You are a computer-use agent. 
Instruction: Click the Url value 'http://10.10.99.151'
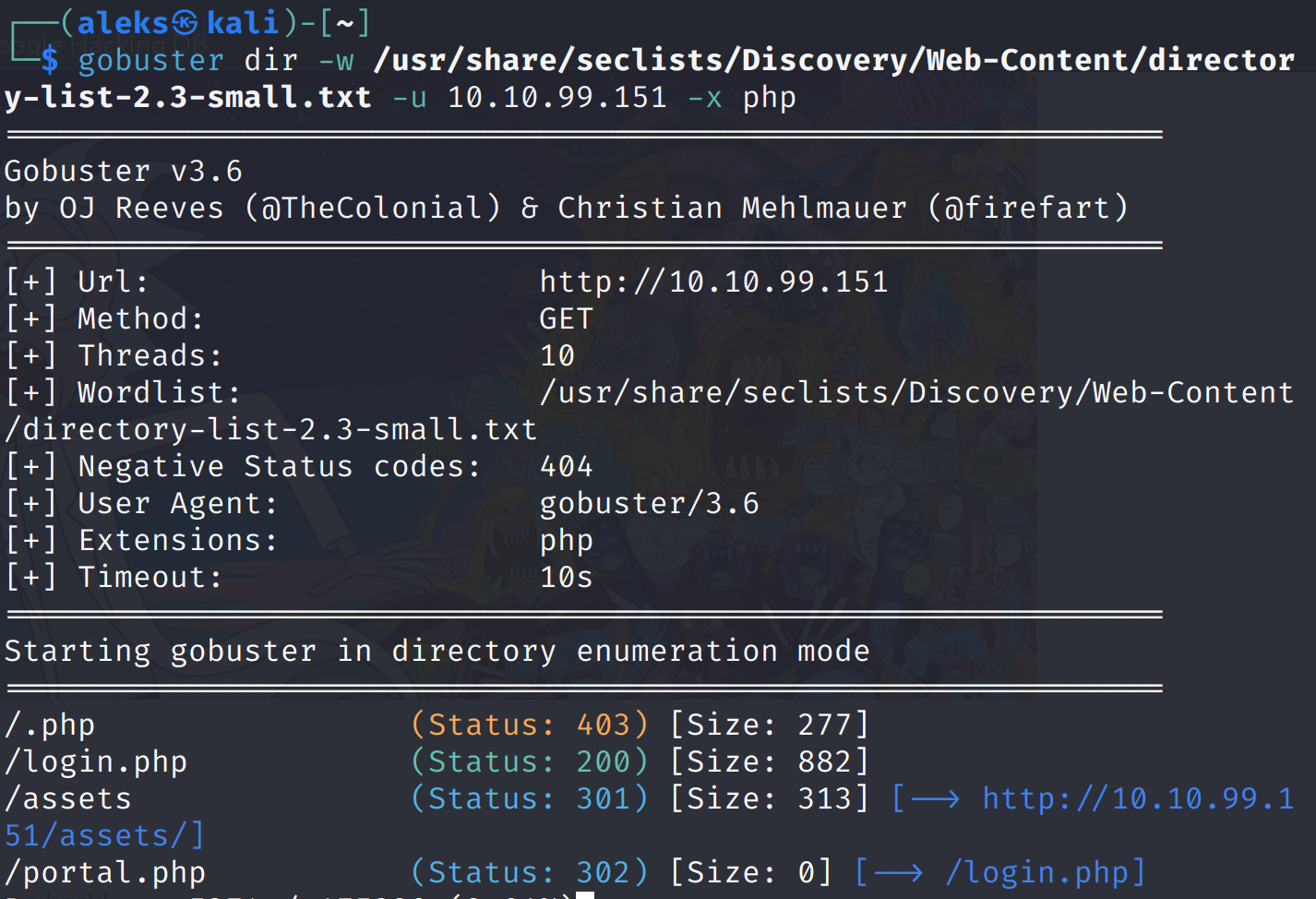click(x=714, y=282)
